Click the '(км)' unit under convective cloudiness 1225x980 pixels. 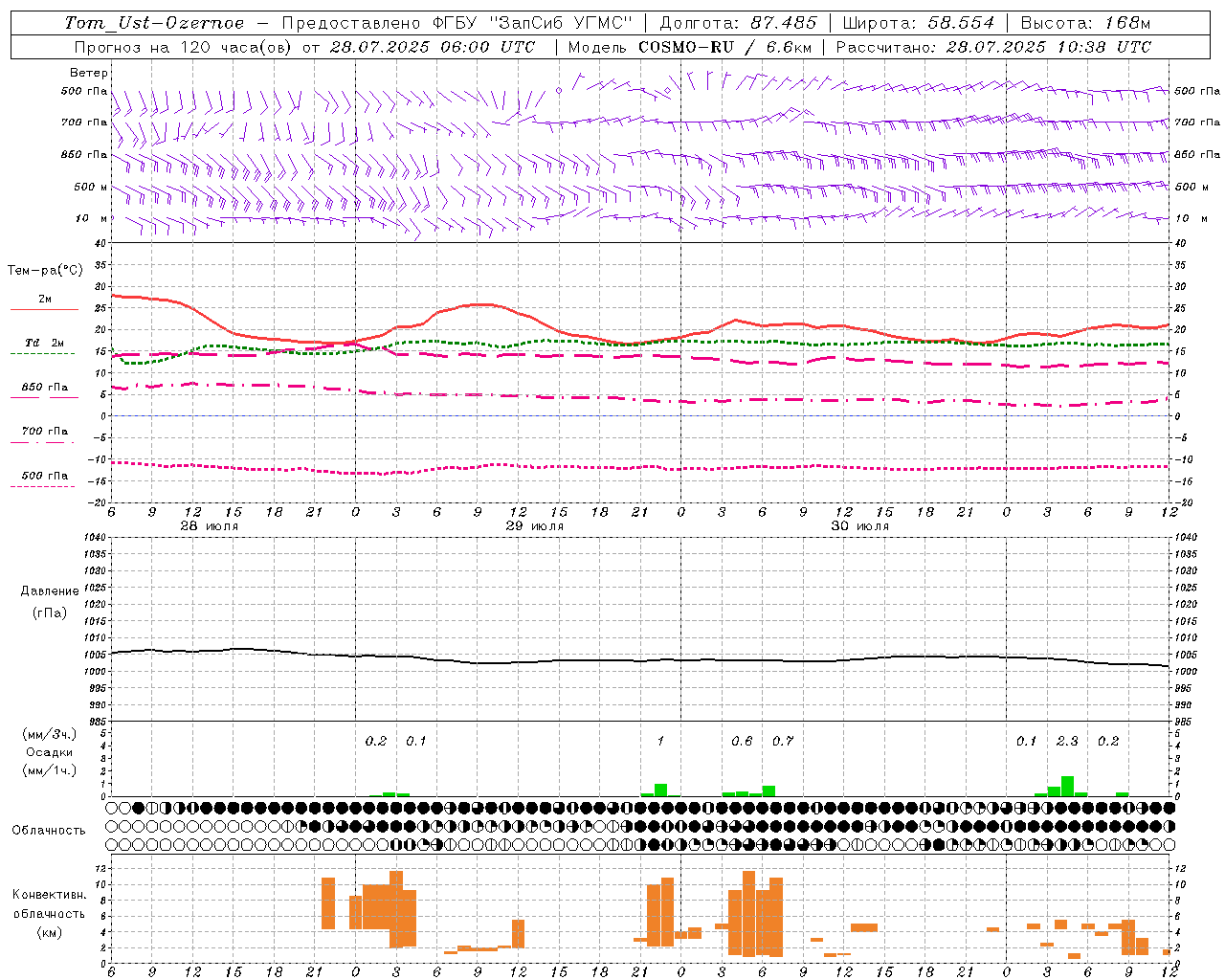click(49, 931)
